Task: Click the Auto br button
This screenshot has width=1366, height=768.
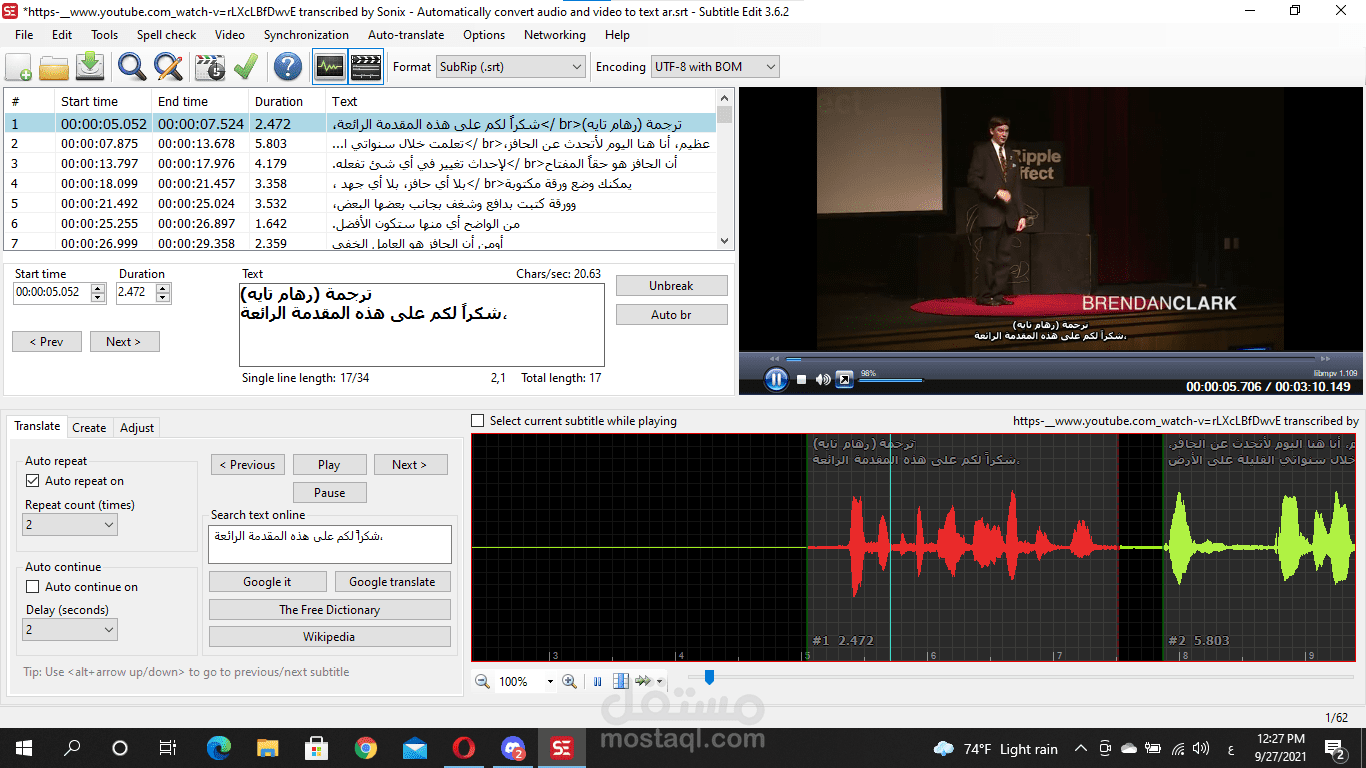Action: tap(671, 315)
